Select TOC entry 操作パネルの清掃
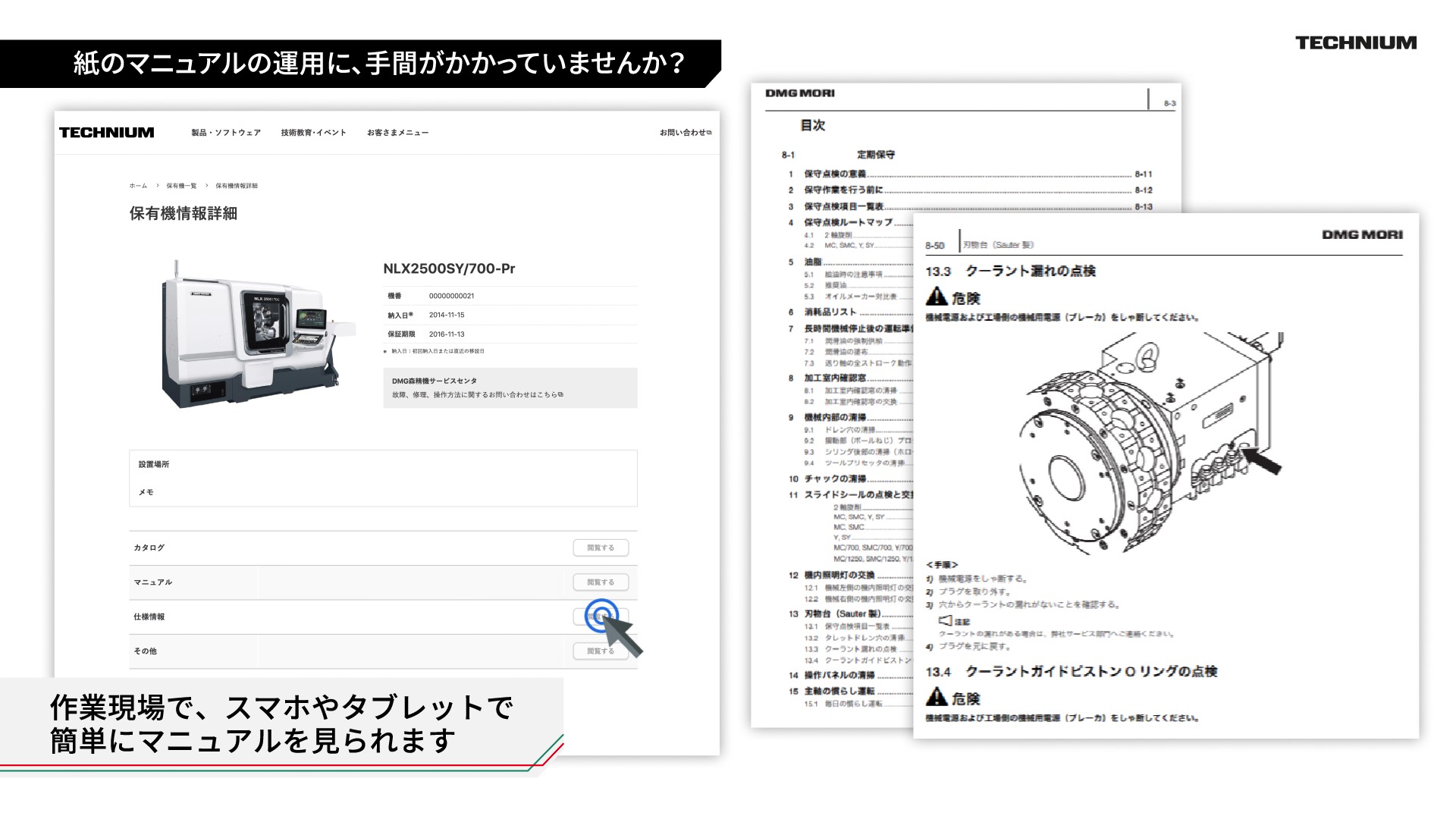 pyautogui.click(x=839, y=676)
